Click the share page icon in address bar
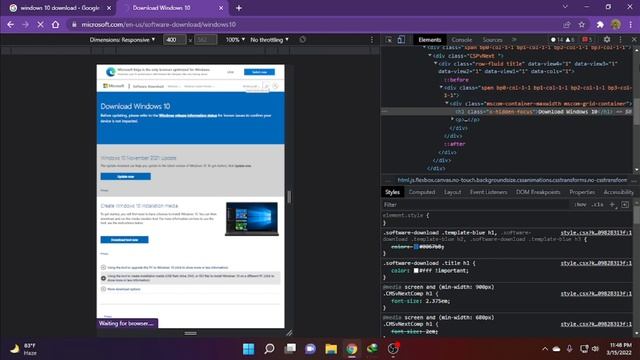Viewport: 640px width, 360px height. tap(567, 24)
